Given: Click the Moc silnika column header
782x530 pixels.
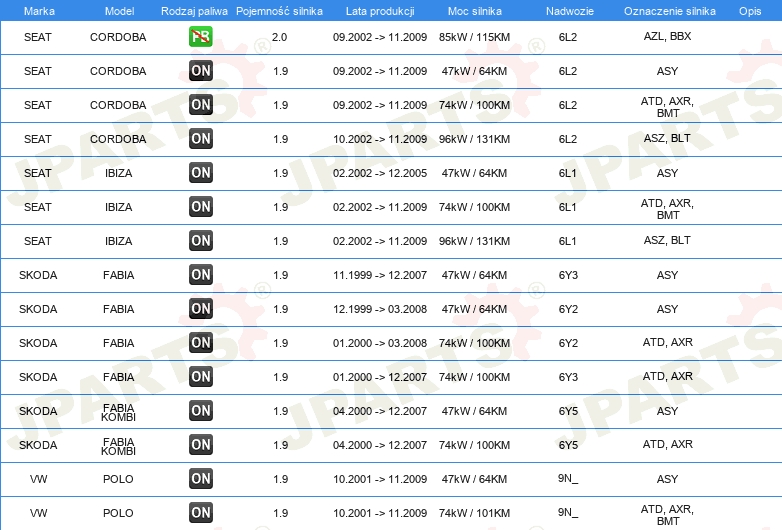Looking at the screenshot, I should pyautogui.click(x=475, y=11).
